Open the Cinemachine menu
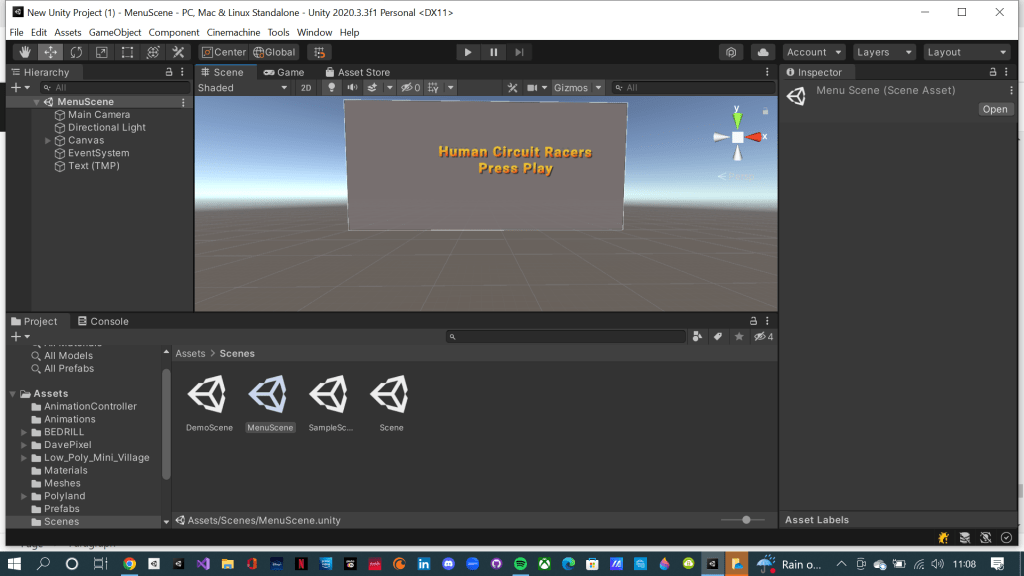Viewport: 1024px width, 576px height. coord(233,32)
